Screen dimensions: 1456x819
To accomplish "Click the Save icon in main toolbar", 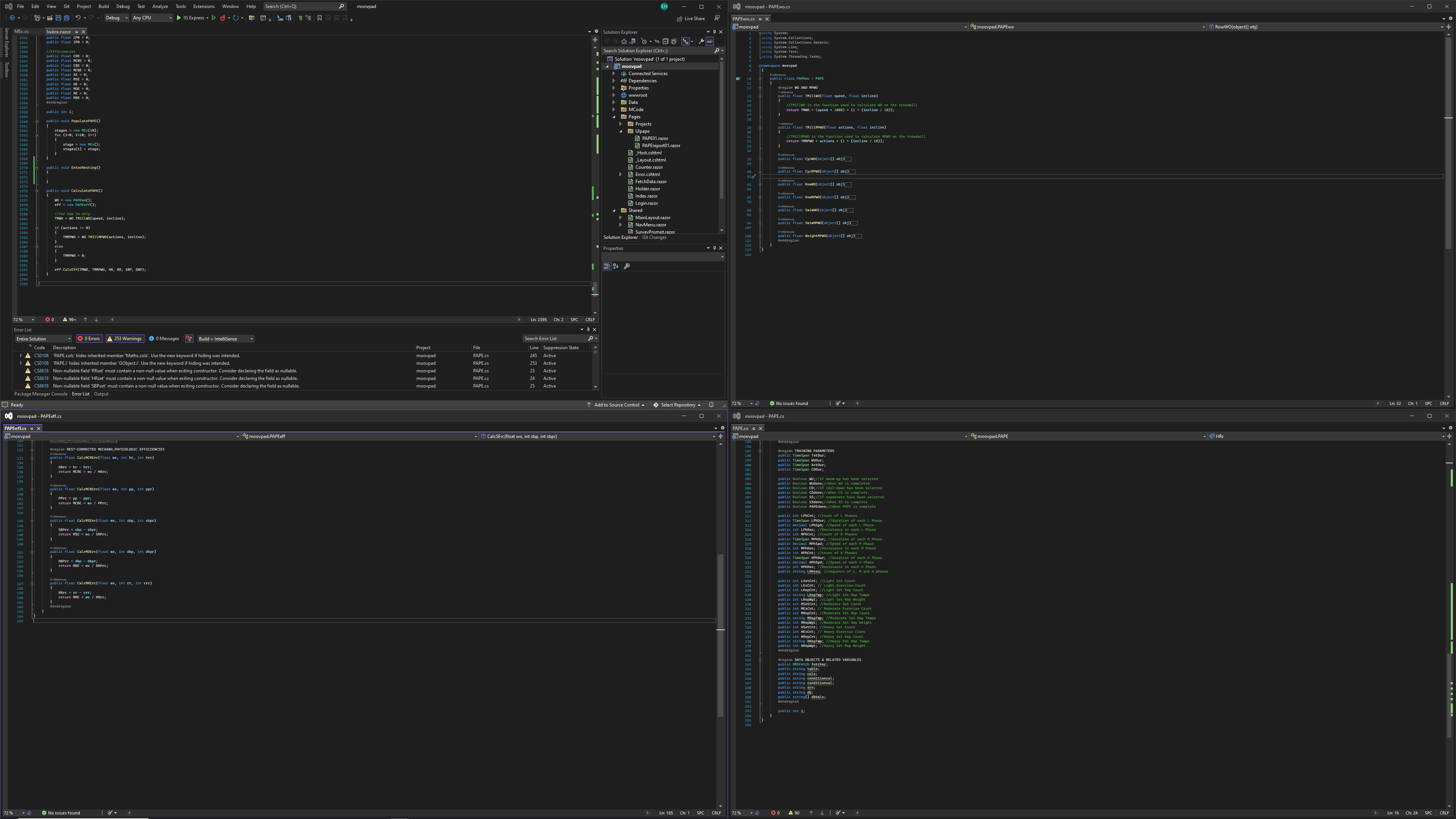I will 58,18.
